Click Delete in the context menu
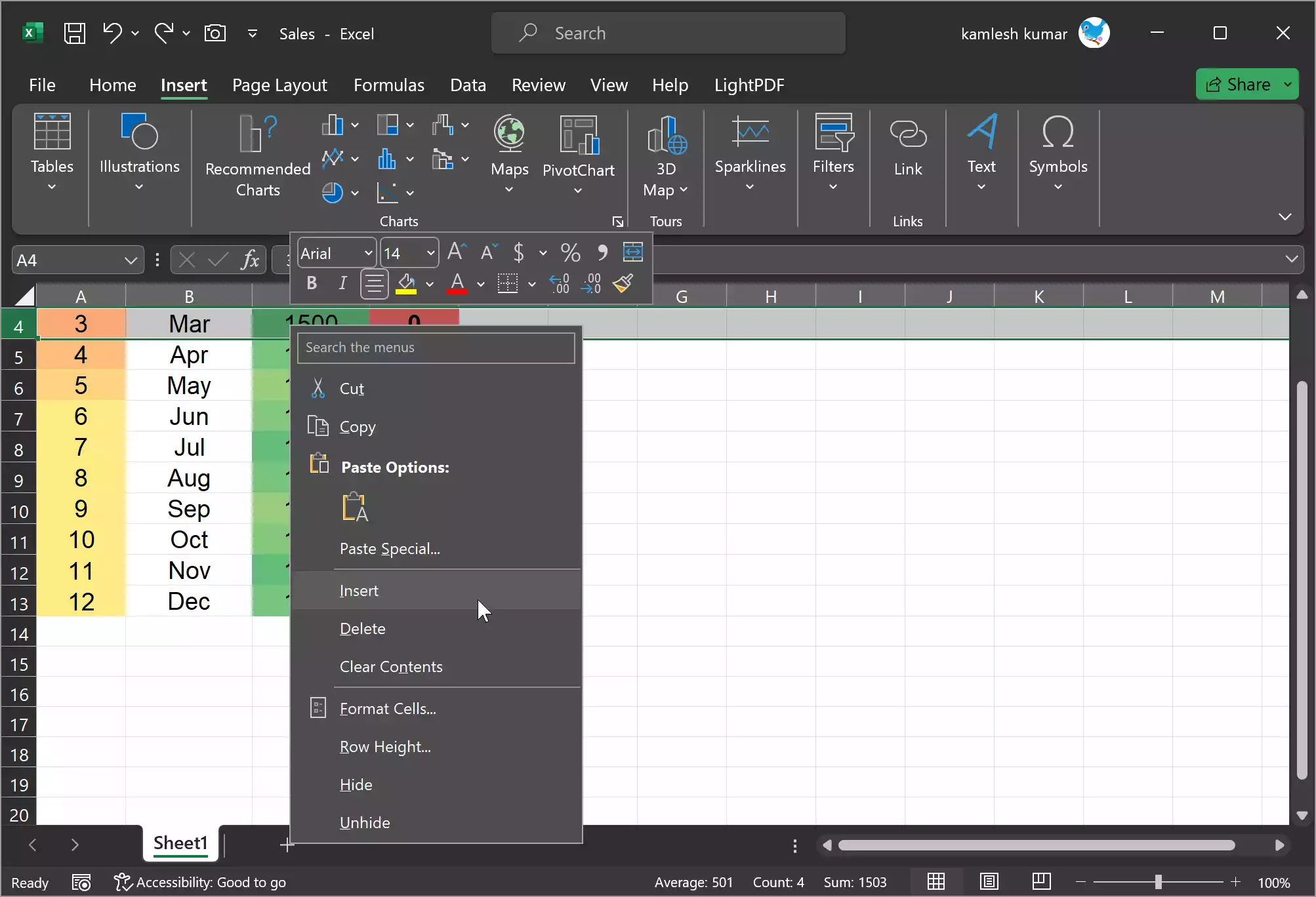Image resolution: width=1316 pixels, height=897 pixels. pyautogui.click(x=362, y=627)
